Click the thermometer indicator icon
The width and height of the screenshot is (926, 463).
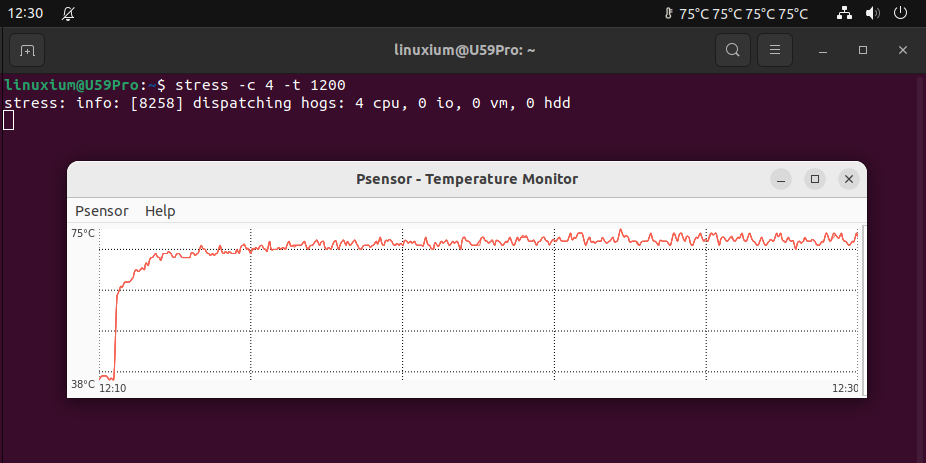click(x=669, y=14)
